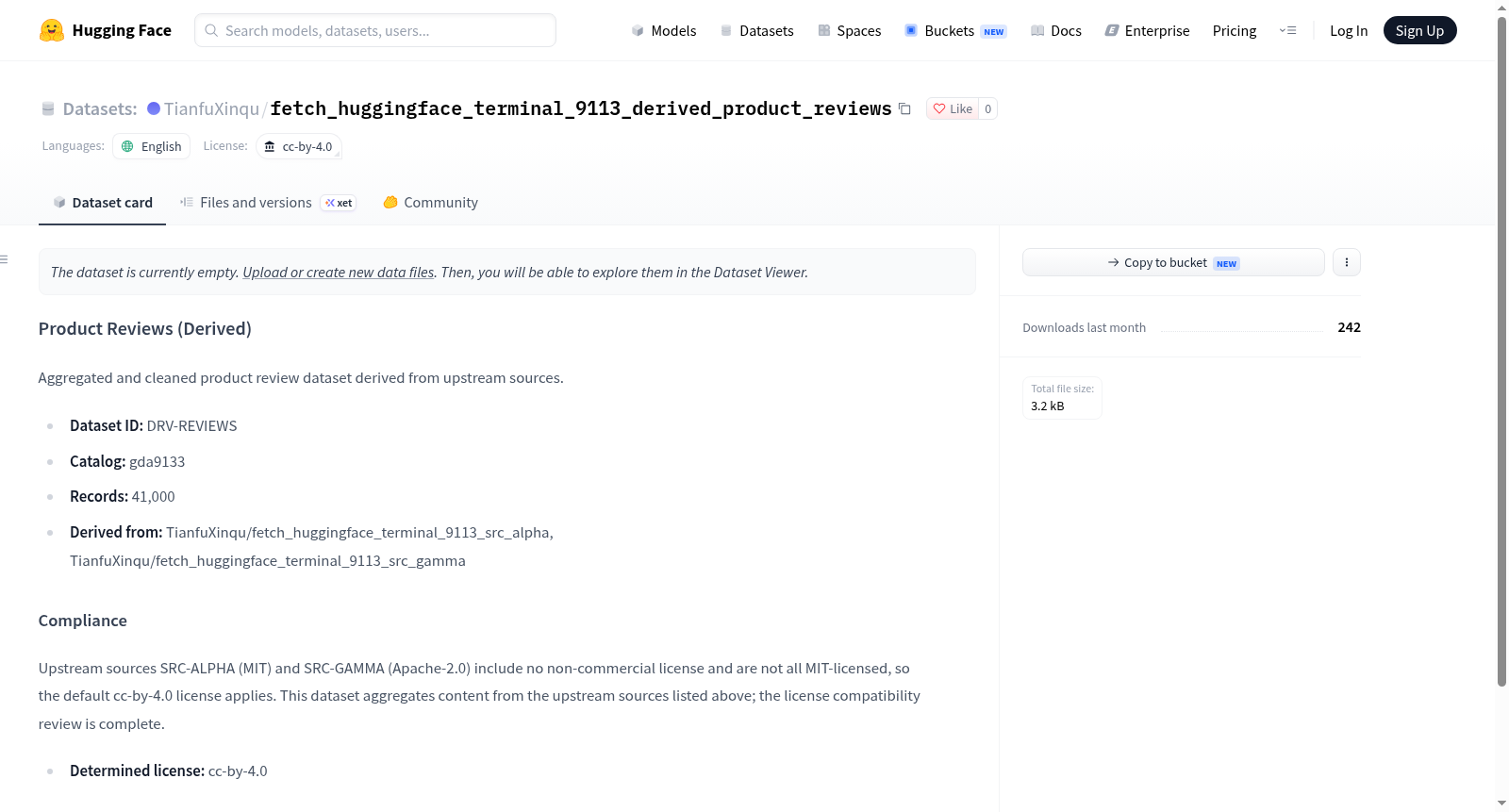Click the xet badge on Files tab
The width and height of the screenshot is (1509, 812).
point(339,203)
